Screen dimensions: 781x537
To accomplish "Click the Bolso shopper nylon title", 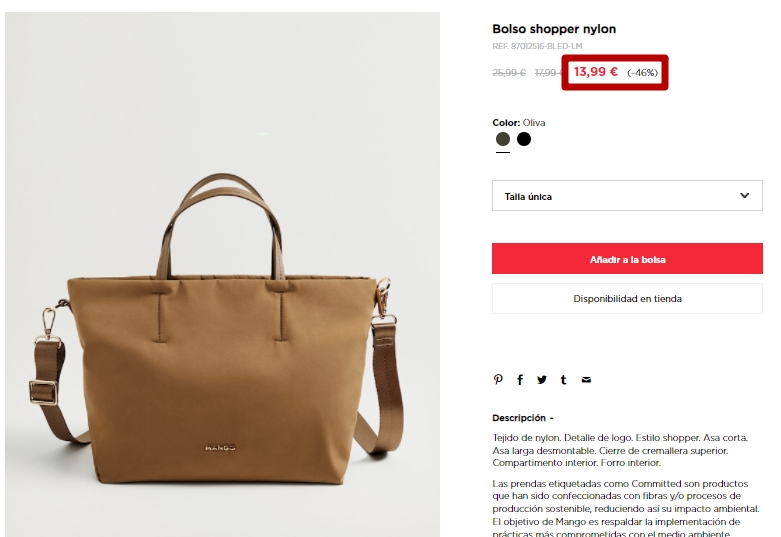I will click(x=554, y=29).
